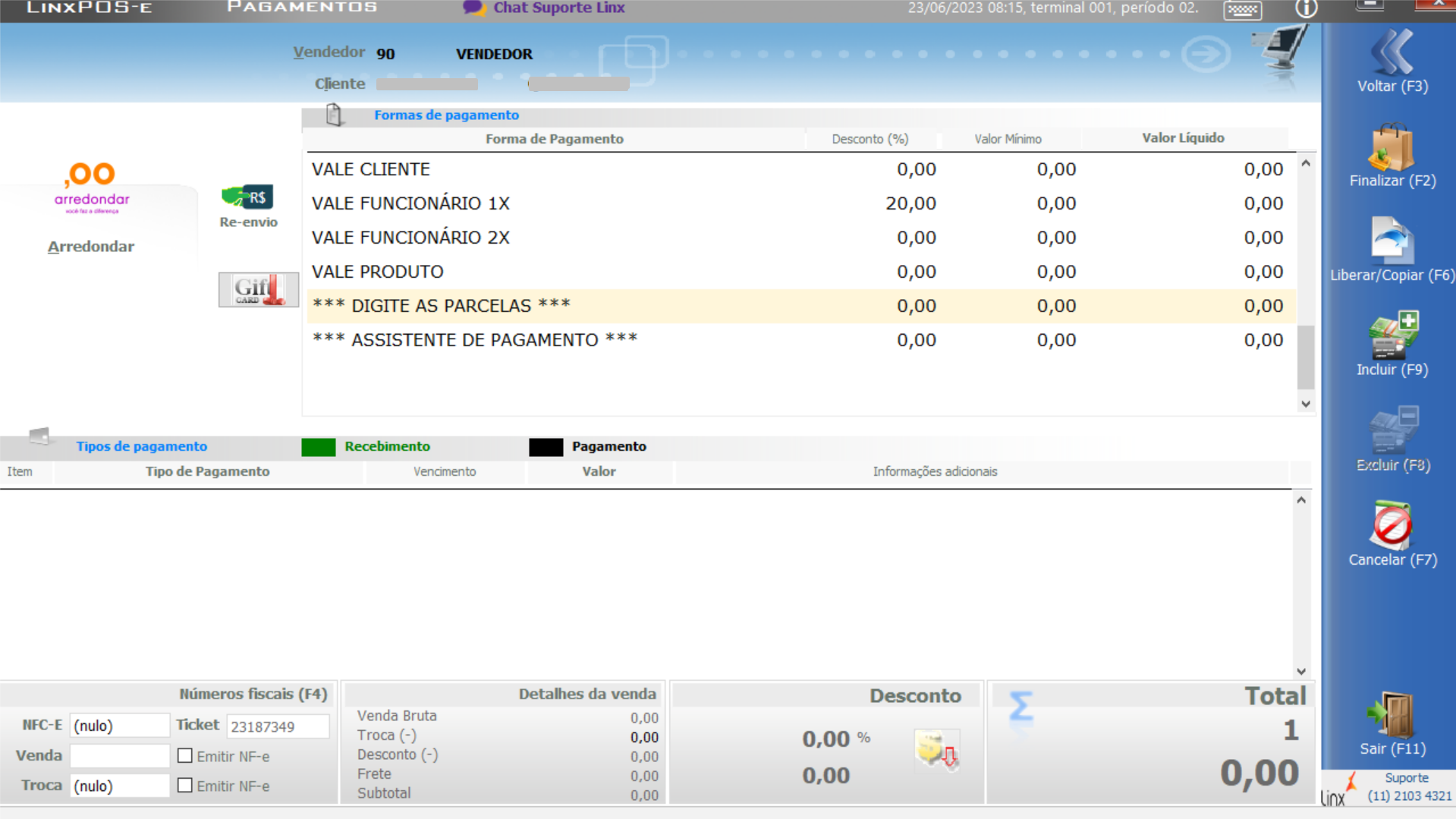This screenshot has width=1456, height=819.
Task: Click the Cancelar (F7) prohibited sign icon
Action: (x=1392, y=524)
